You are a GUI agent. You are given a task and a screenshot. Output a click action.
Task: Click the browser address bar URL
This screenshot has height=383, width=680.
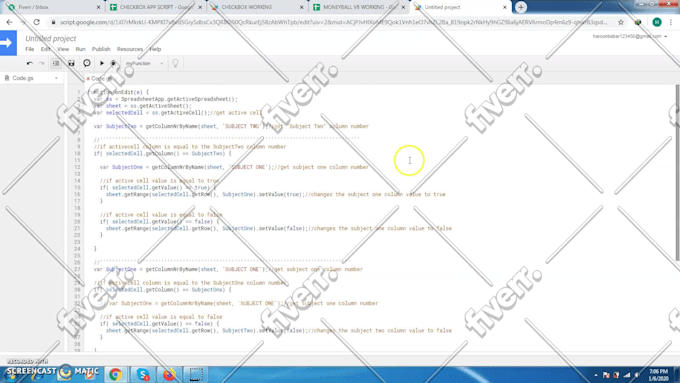333,22
